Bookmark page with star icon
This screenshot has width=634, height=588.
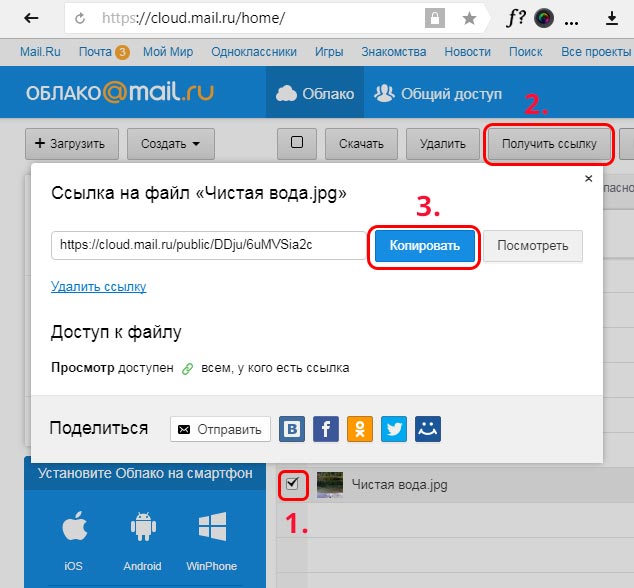469,18
